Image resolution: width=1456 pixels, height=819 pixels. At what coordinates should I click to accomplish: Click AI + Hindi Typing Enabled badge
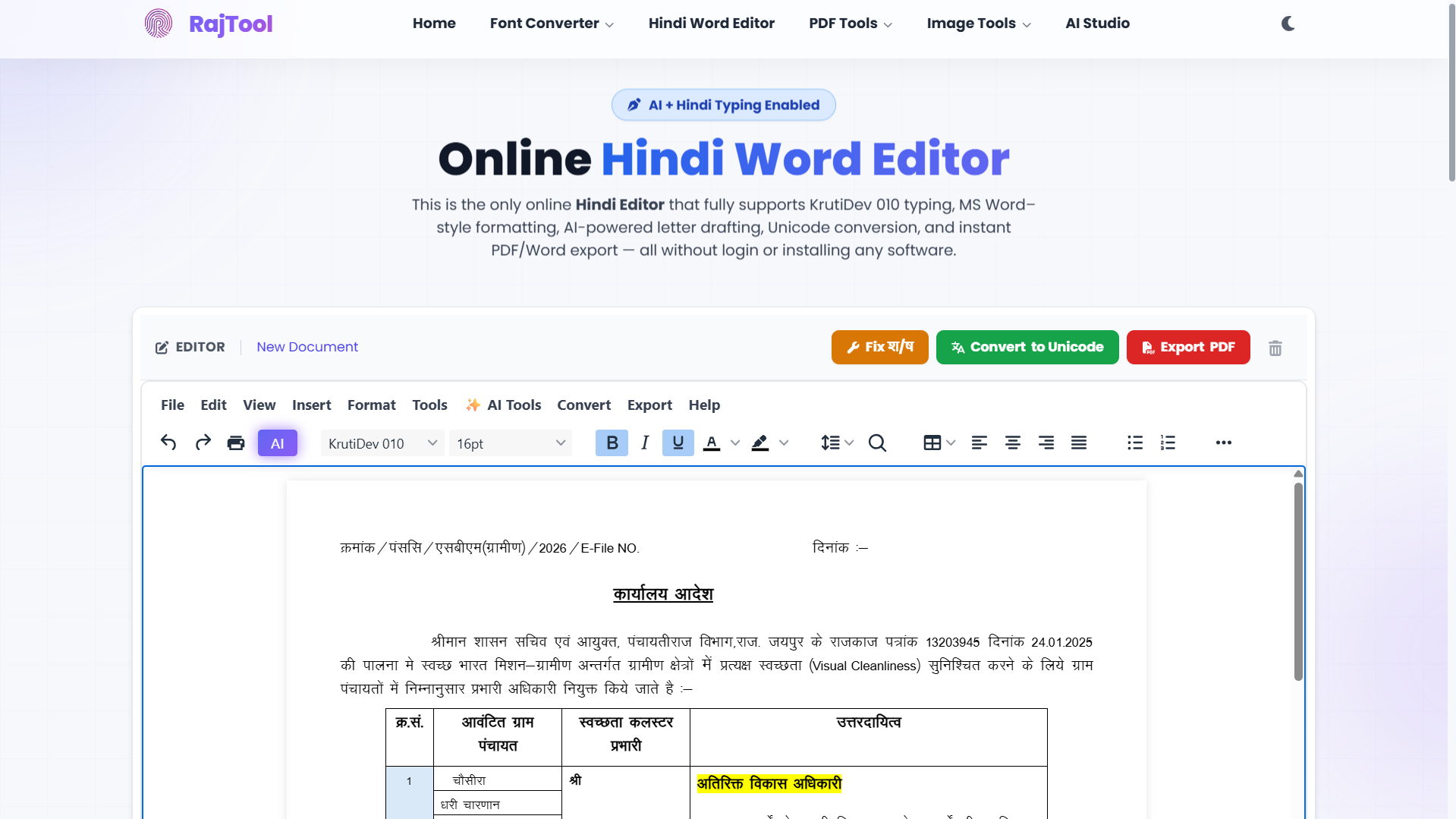[724, 105]
